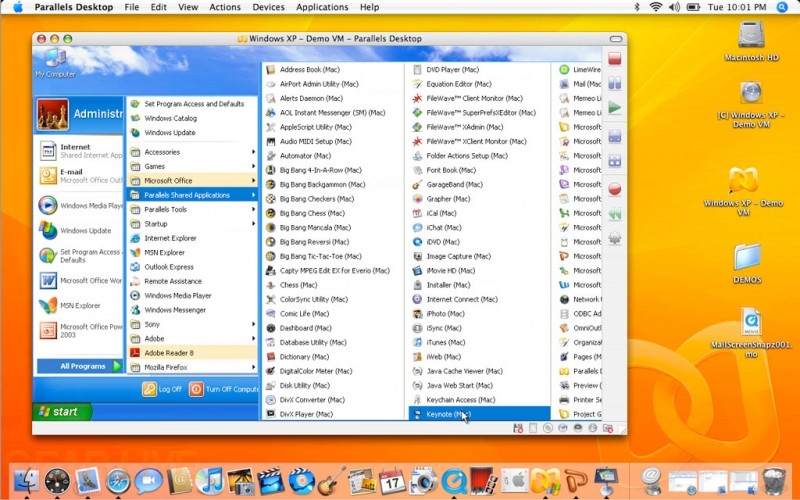Open Finder from the Dock

click(x=26, y=480)
